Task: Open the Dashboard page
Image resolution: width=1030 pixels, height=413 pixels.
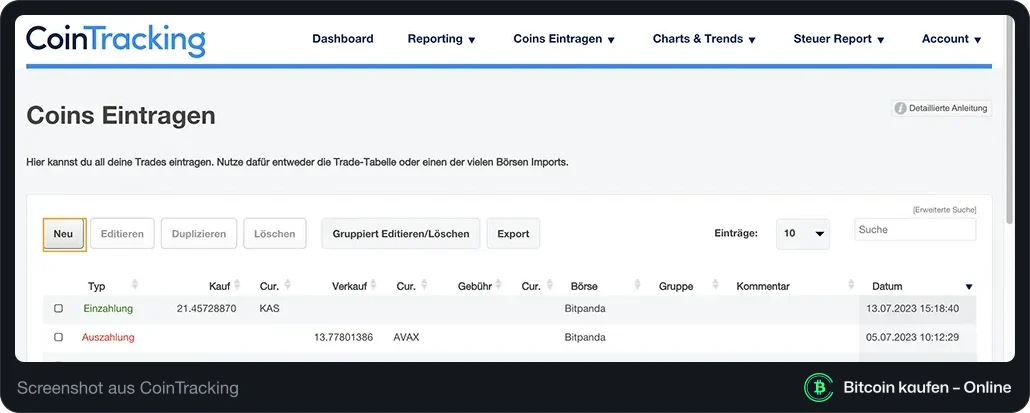Action: 342,39
